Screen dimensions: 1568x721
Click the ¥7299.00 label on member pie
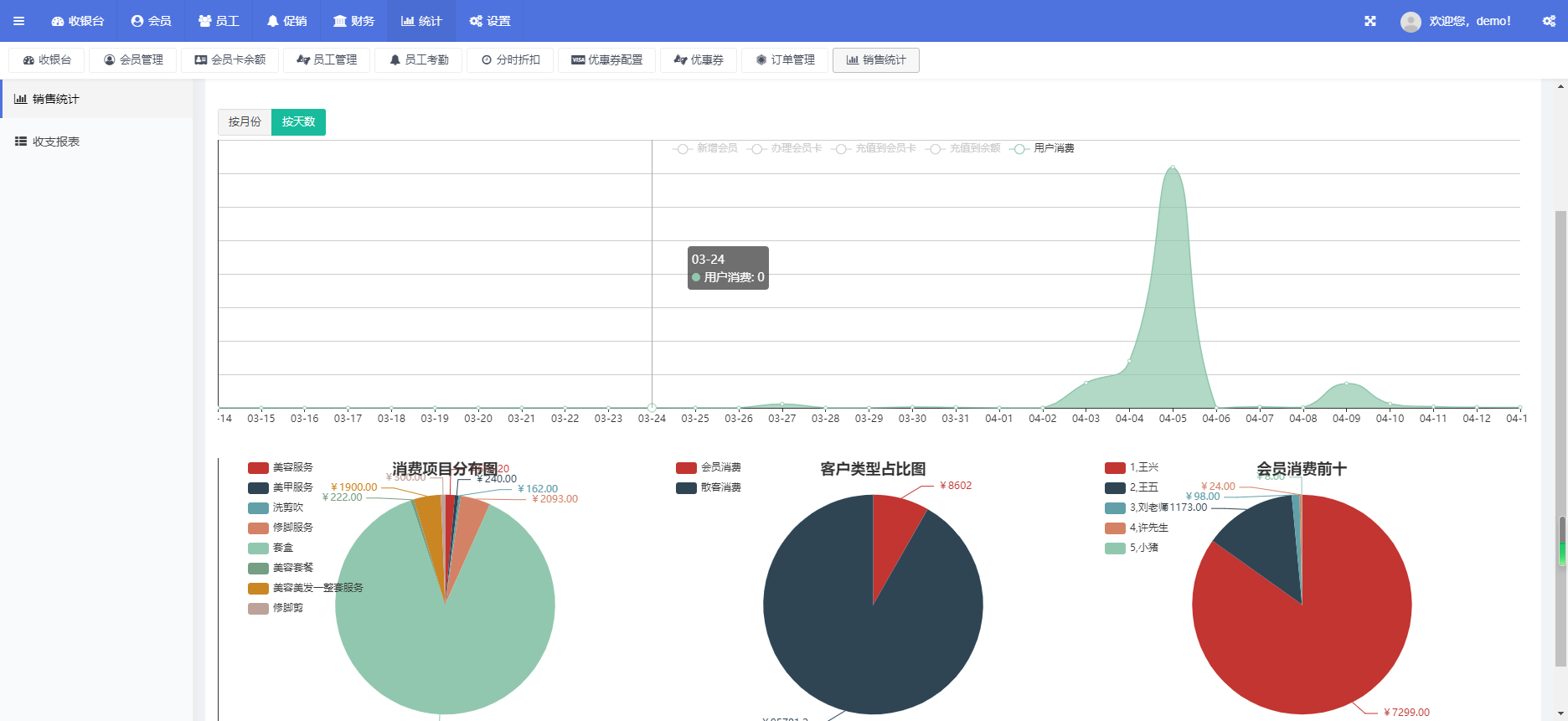click(x=1406, y=713)
